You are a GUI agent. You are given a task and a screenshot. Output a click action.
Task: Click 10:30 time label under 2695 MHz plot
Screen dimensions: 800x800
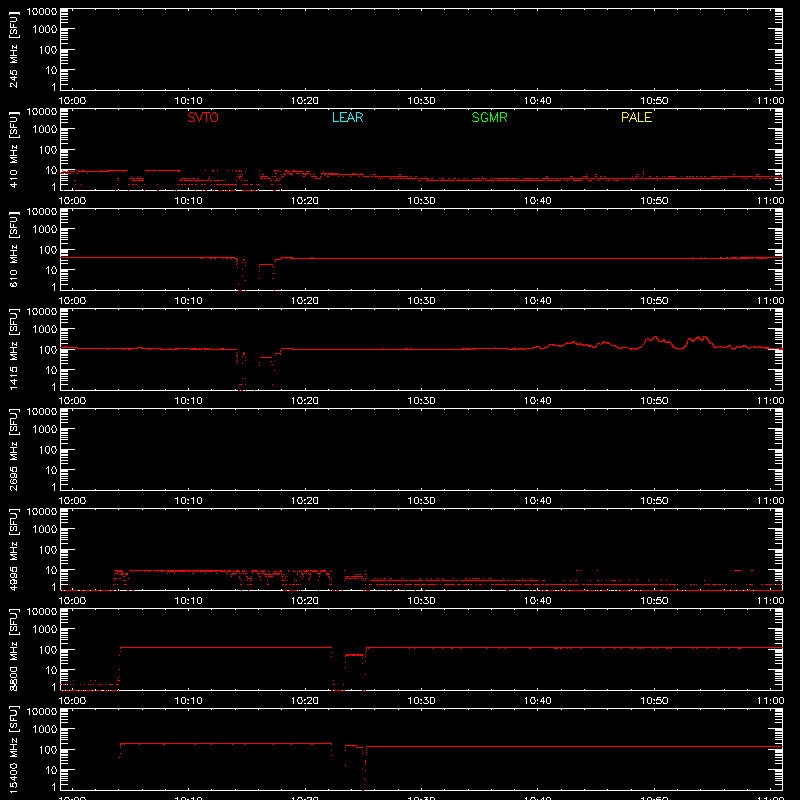click(x=421, y=501)
